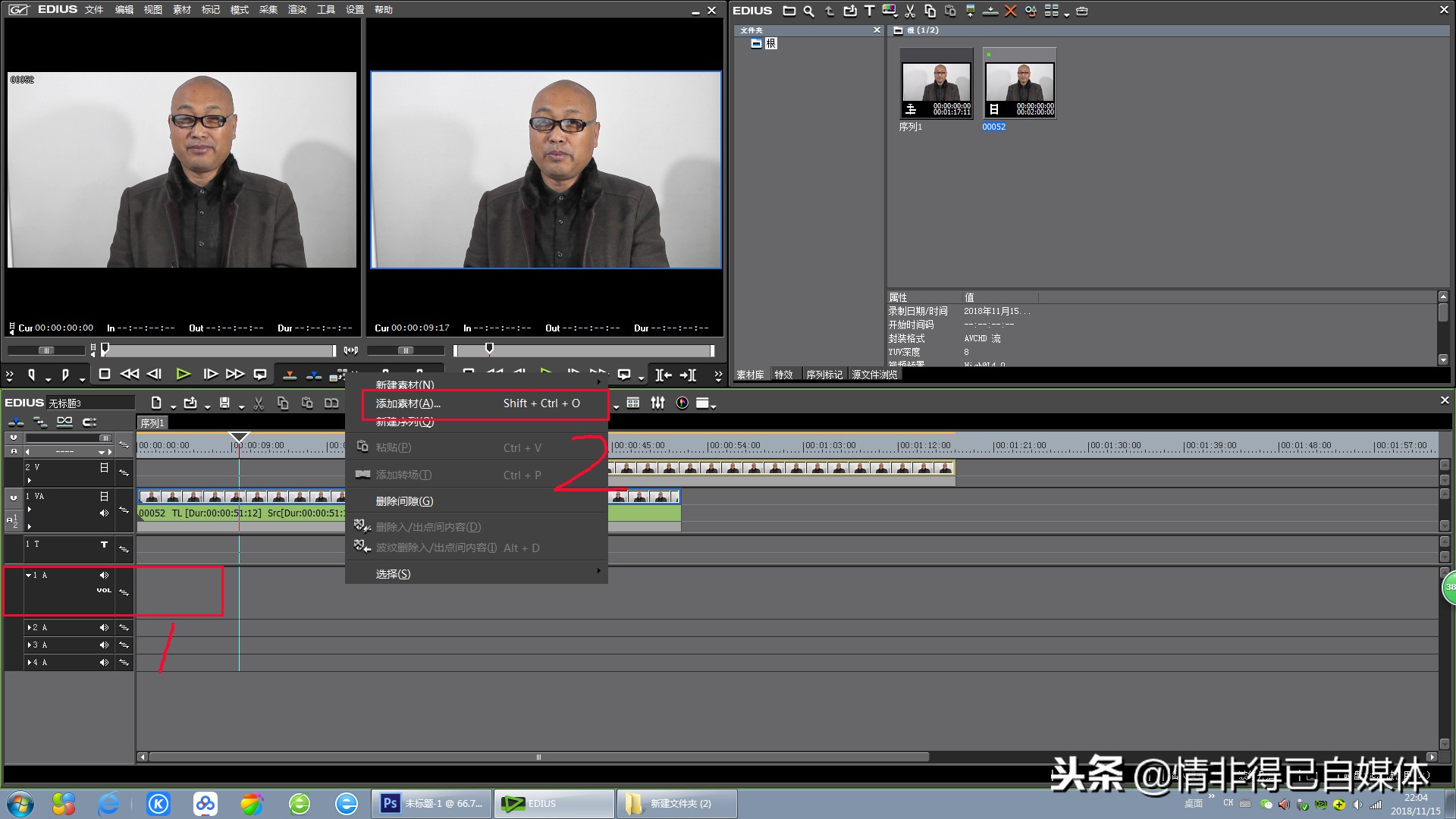
Task: Click 删除间隙(G) in the context menu
Action: [404, 501]
